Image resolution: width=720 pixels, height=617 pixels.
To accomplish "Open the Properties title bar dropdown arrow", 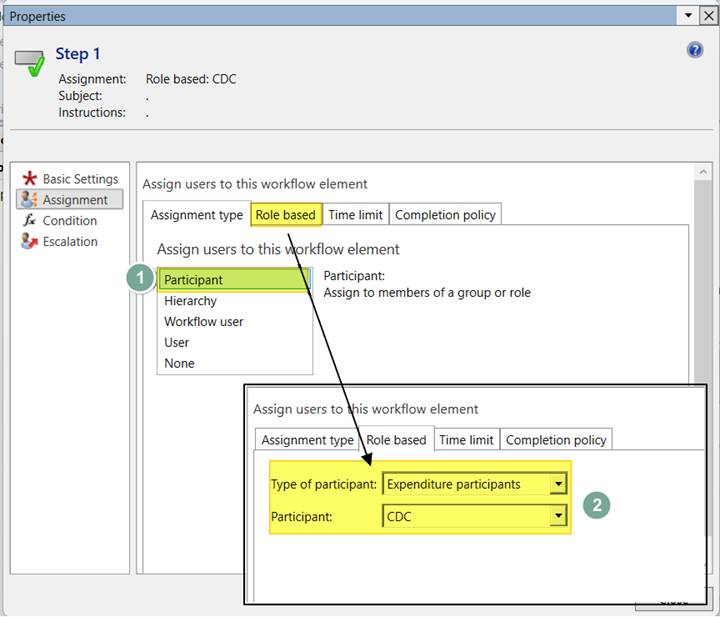I will [x=687, y=15].
